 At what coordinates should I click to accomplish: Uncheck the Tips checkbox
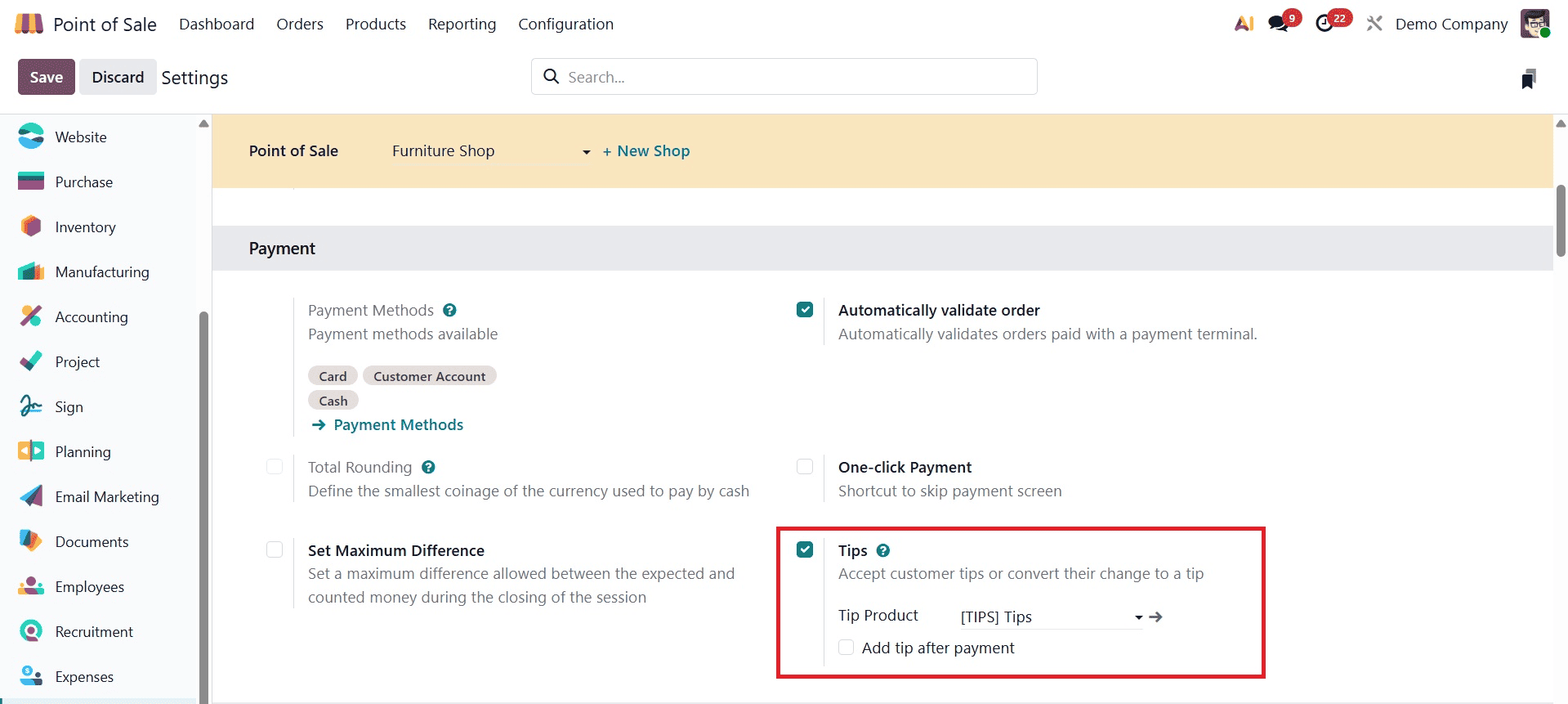pos(805,549)
